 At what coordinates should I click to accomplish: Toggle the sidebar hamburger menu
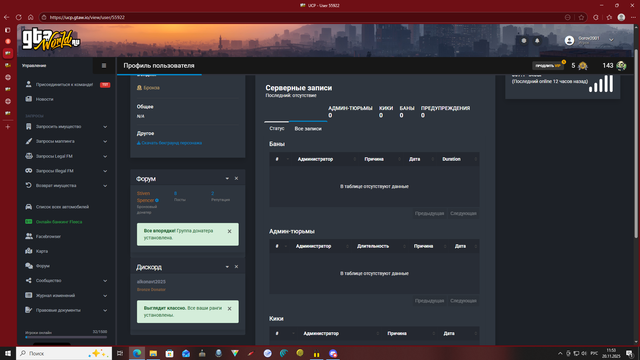tap(104, 66)
